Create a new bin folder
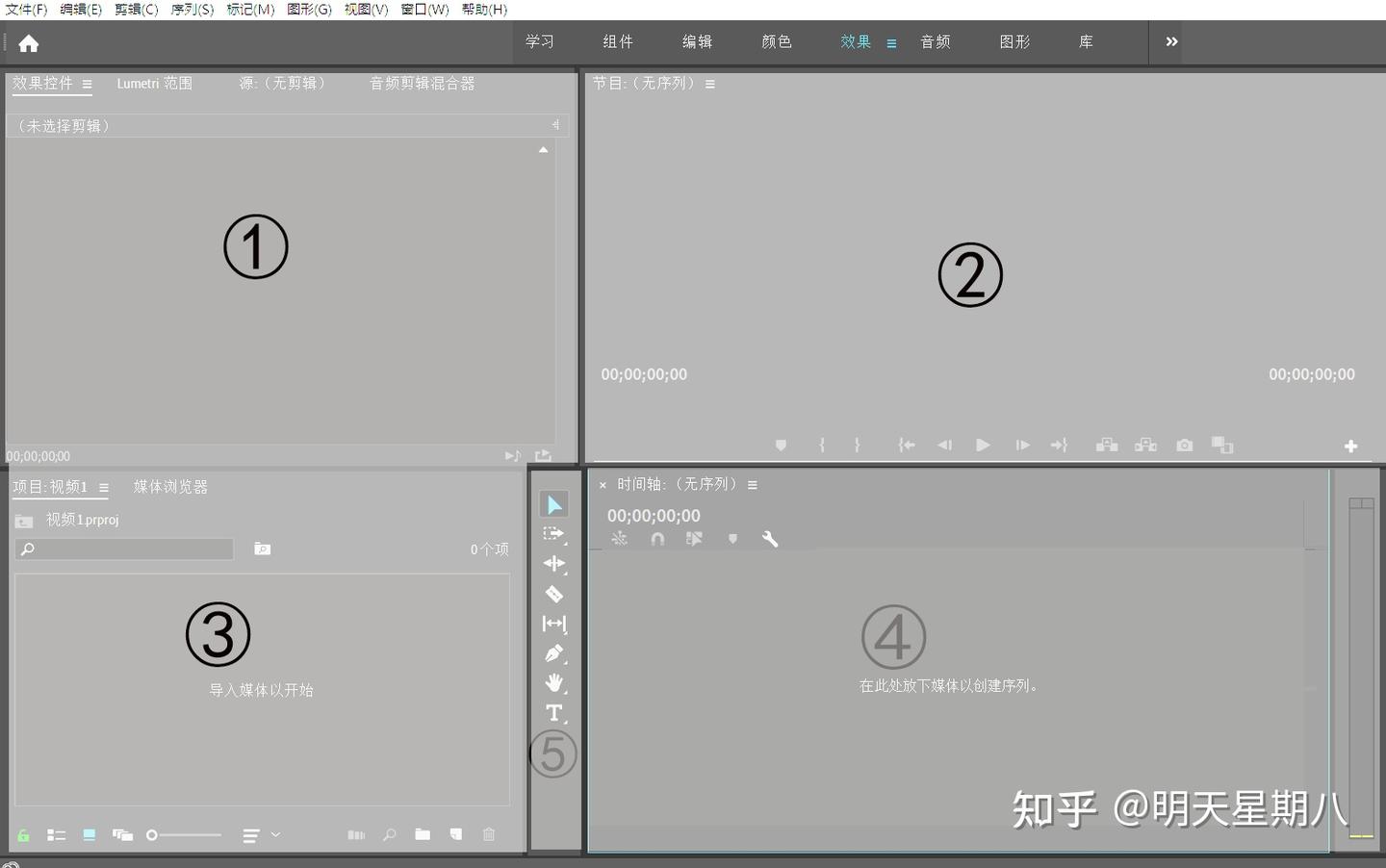Screen dimensions: 1386x868 [x=423, y=834]
